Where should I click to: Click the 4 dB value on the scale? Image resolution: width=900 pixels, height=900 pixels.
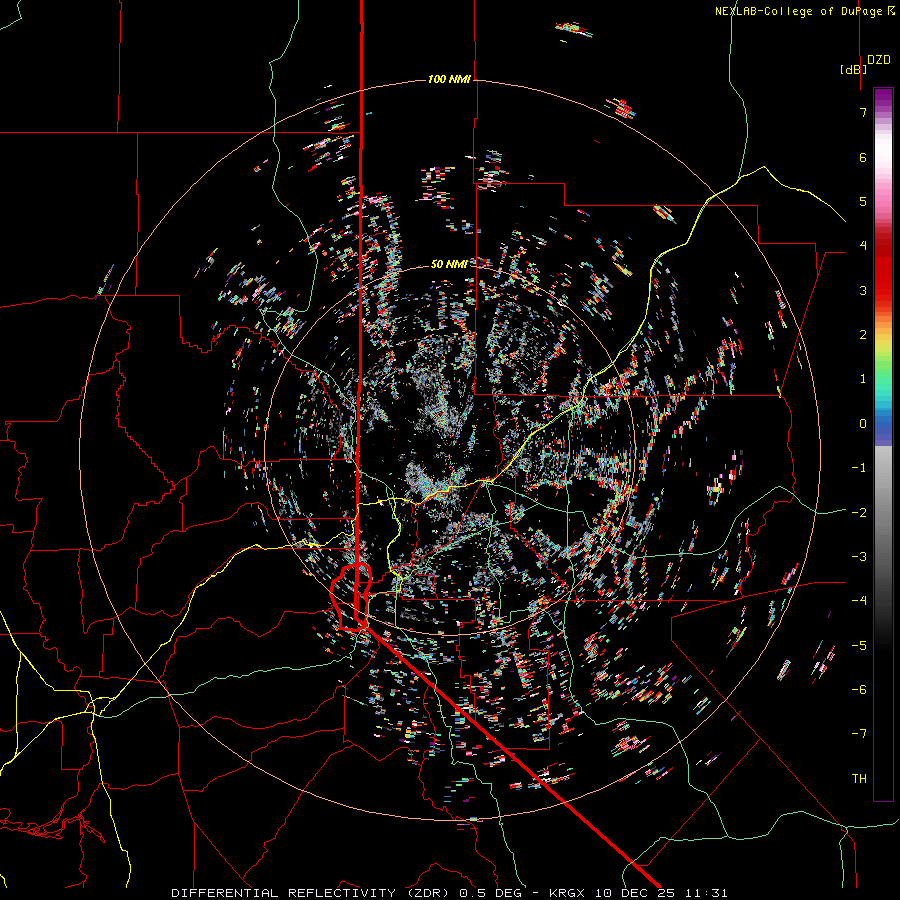tap(863, 246)
